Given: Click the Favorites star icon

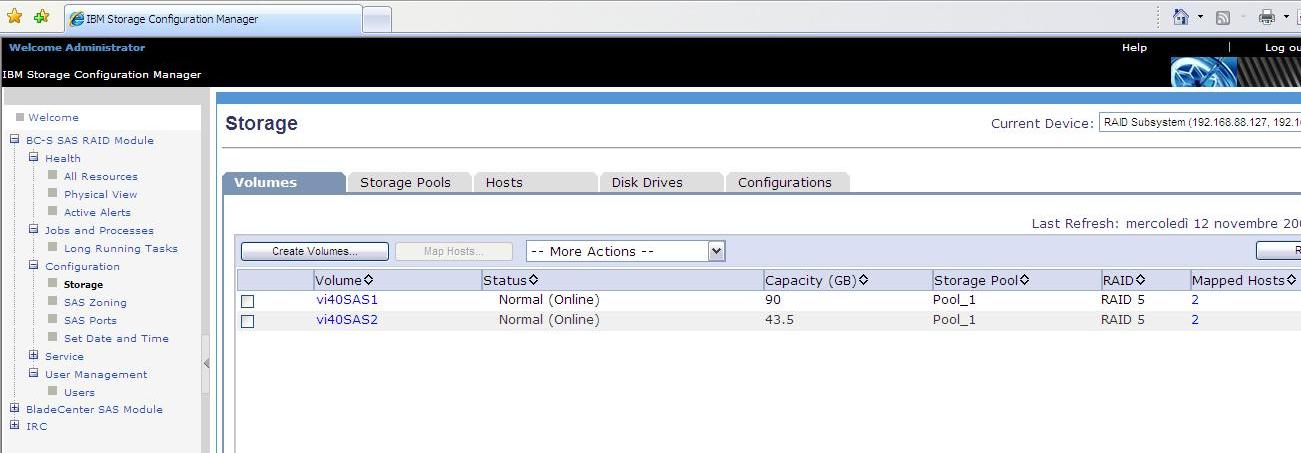Looking at the screenshot, I should 14,17.
